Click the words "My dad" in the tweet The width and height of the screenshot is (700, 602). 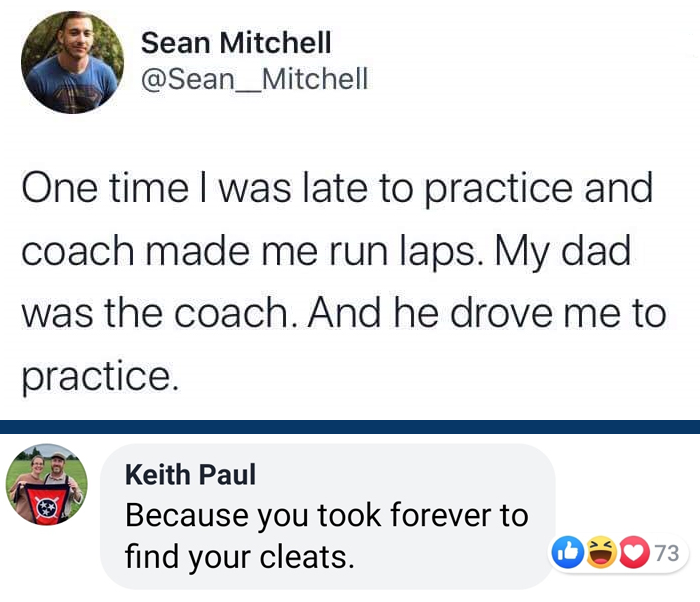pos(575,250)
